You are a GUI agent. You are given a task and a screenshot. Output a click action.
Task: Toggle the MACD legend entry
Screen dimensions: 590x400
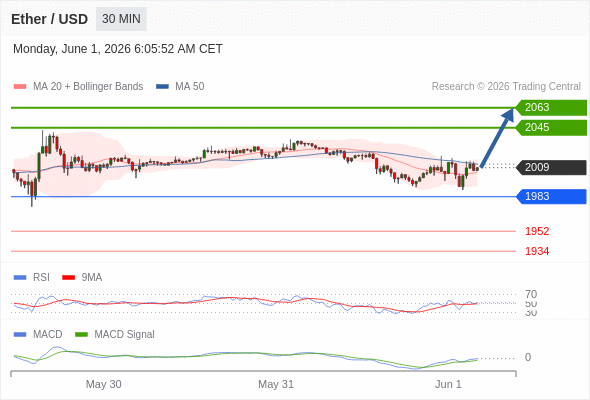coord(47,335)
